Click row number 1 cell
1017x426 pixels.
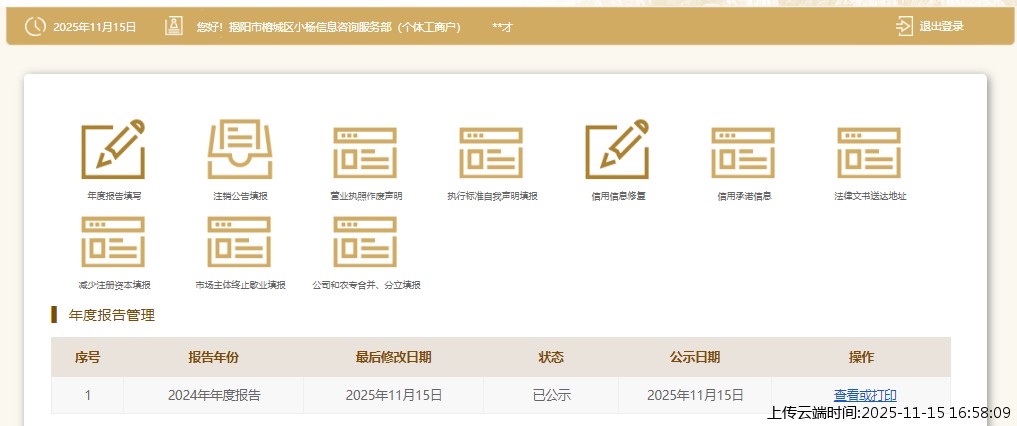[88, 395]
